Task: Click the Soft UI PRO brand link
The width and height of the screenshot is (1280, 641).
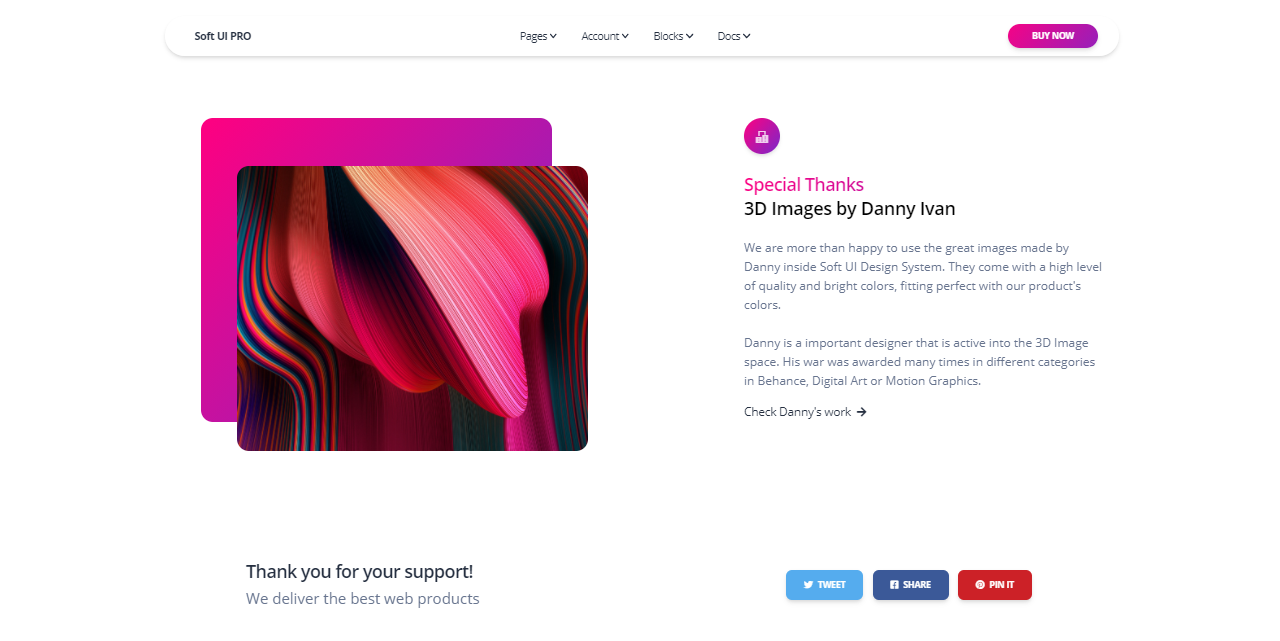Action: click(x=223, y=36)
